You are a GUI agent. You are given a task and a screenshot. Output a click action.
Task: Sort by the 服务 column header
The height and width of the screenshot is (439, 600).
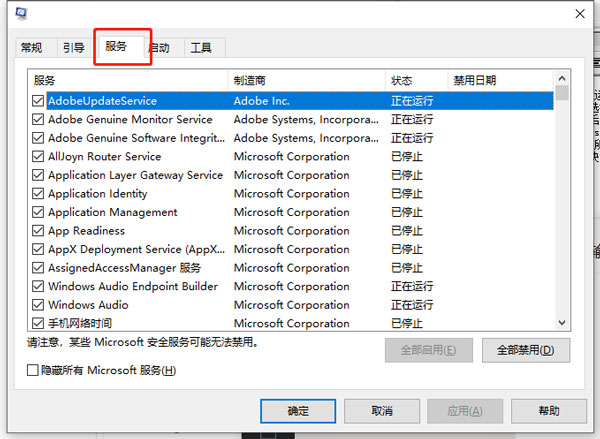(128, 80)
